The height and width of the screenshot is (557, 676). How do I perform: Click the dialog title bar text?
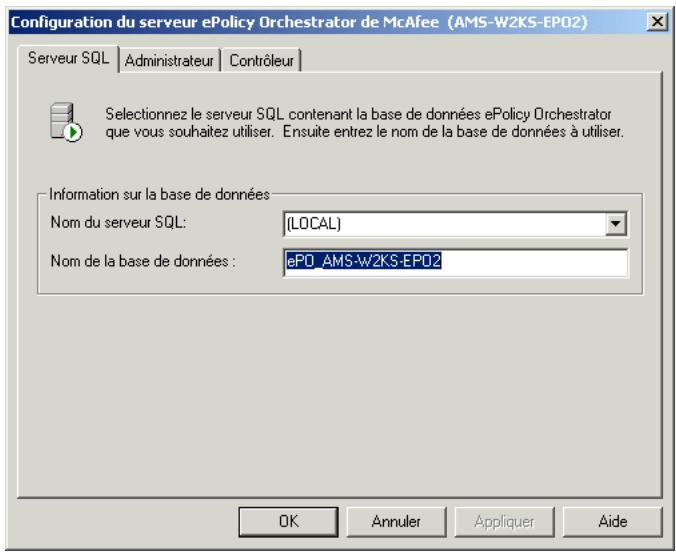pyautogui.click(x=299, y=22)
